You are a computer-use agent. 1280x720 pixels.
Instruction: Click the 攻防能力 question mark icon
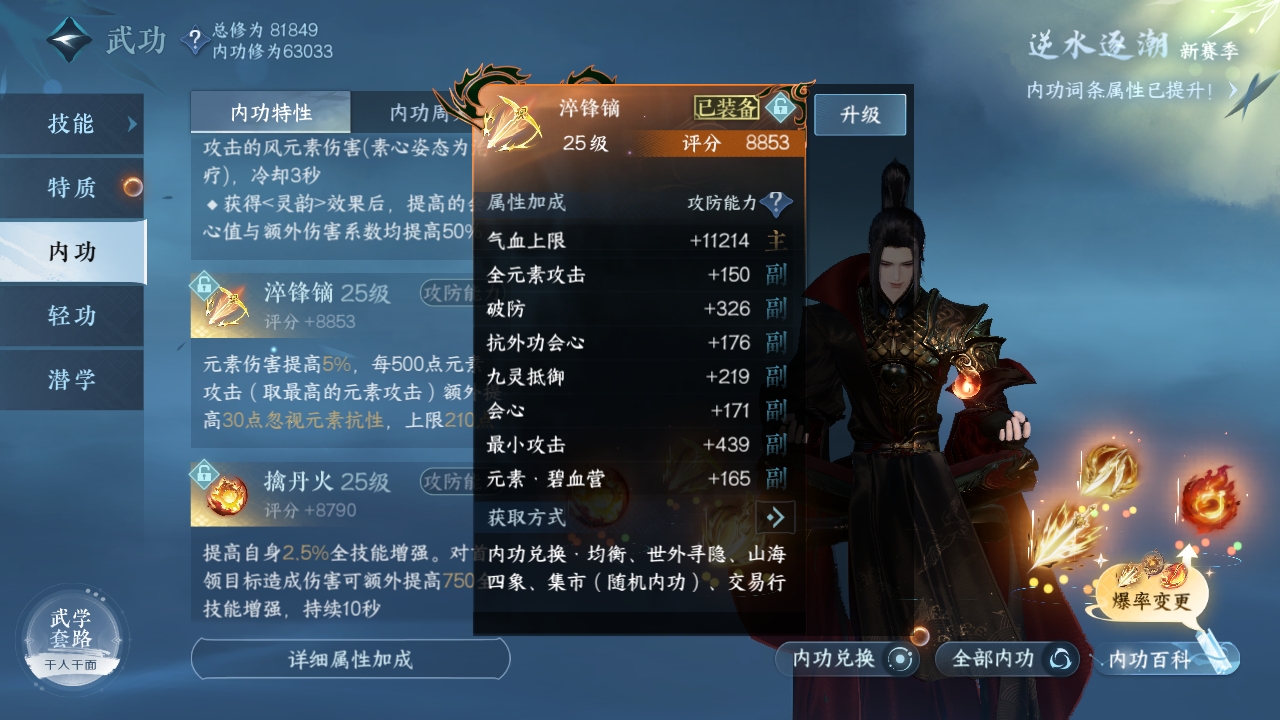coord(775,203)
